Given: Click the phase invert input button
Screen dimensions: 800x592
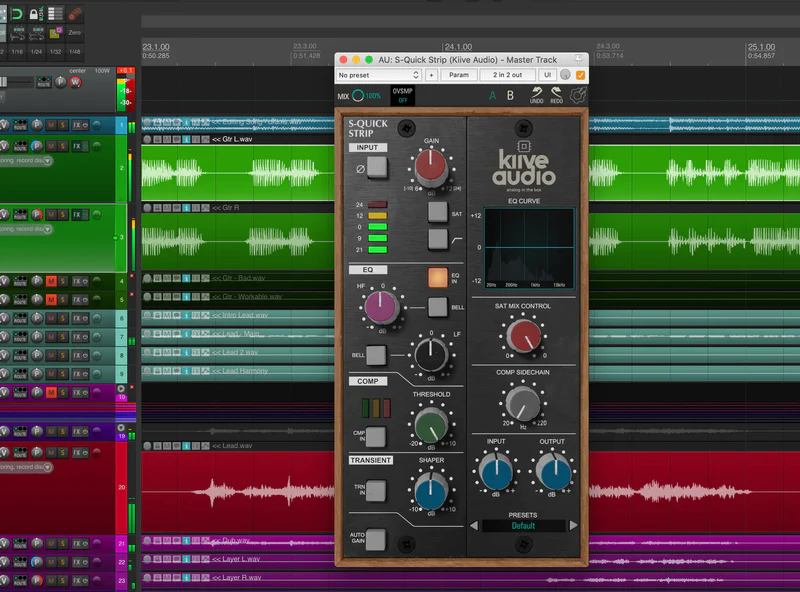Looking at the screenshot, I should [x=377, y=168].
